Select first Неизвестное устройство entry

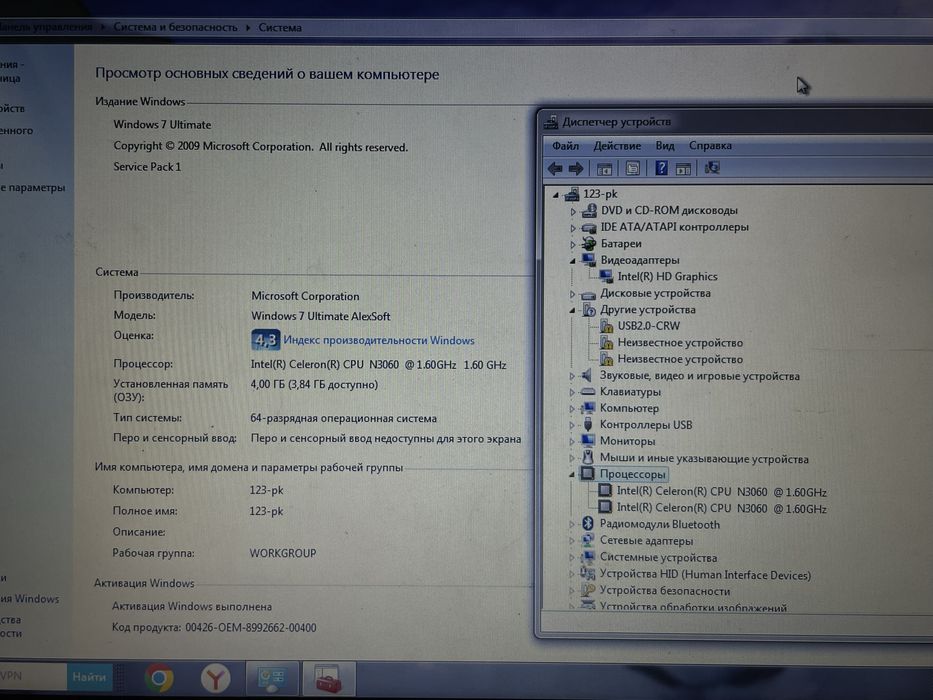(680, 342)
